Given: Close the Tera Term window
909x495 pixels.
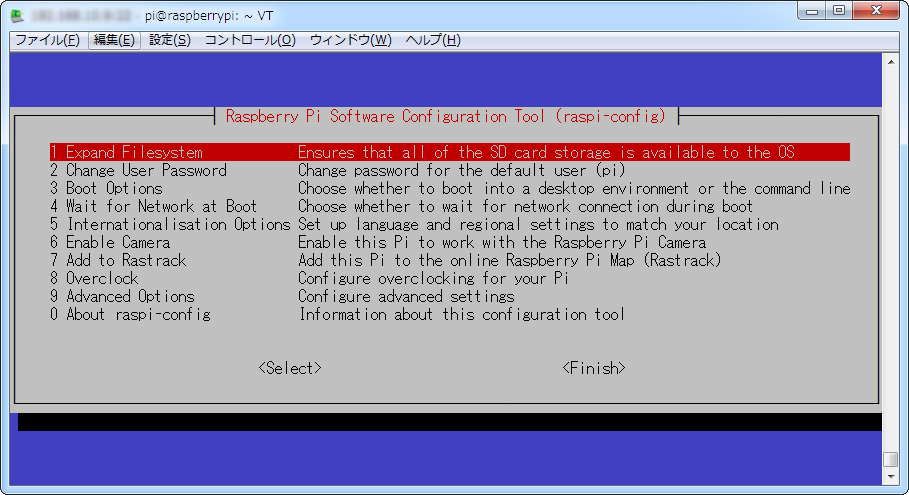Looking at the screenshot, I should 876,10.
